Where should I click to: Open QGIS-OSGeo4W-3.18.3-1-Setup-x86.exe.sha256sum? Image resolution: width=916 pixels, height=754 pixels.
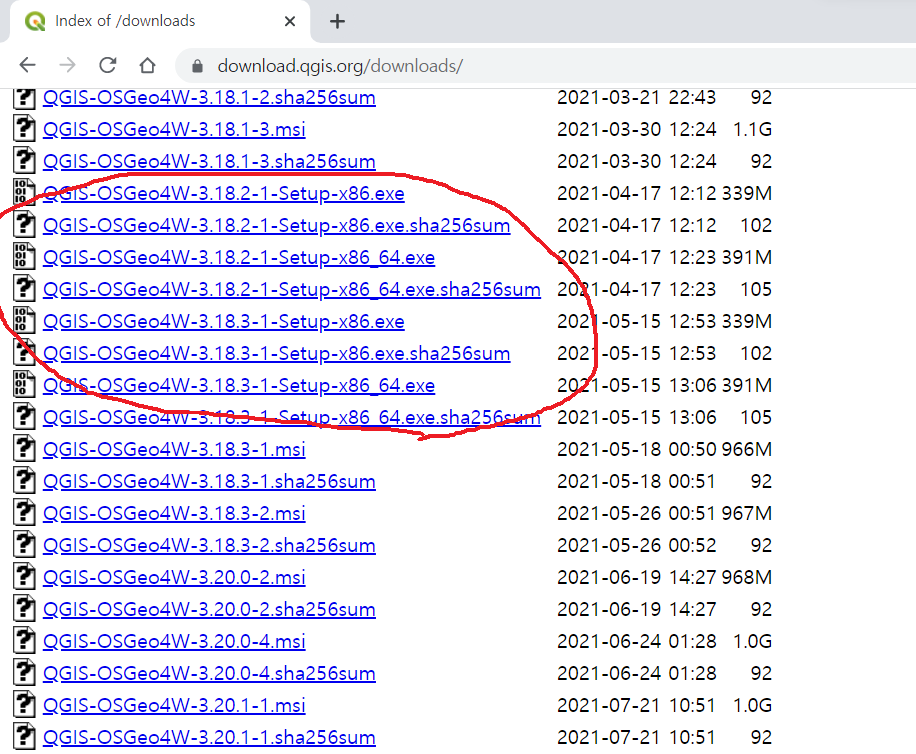pyautogui.click(x=276, y=355)
